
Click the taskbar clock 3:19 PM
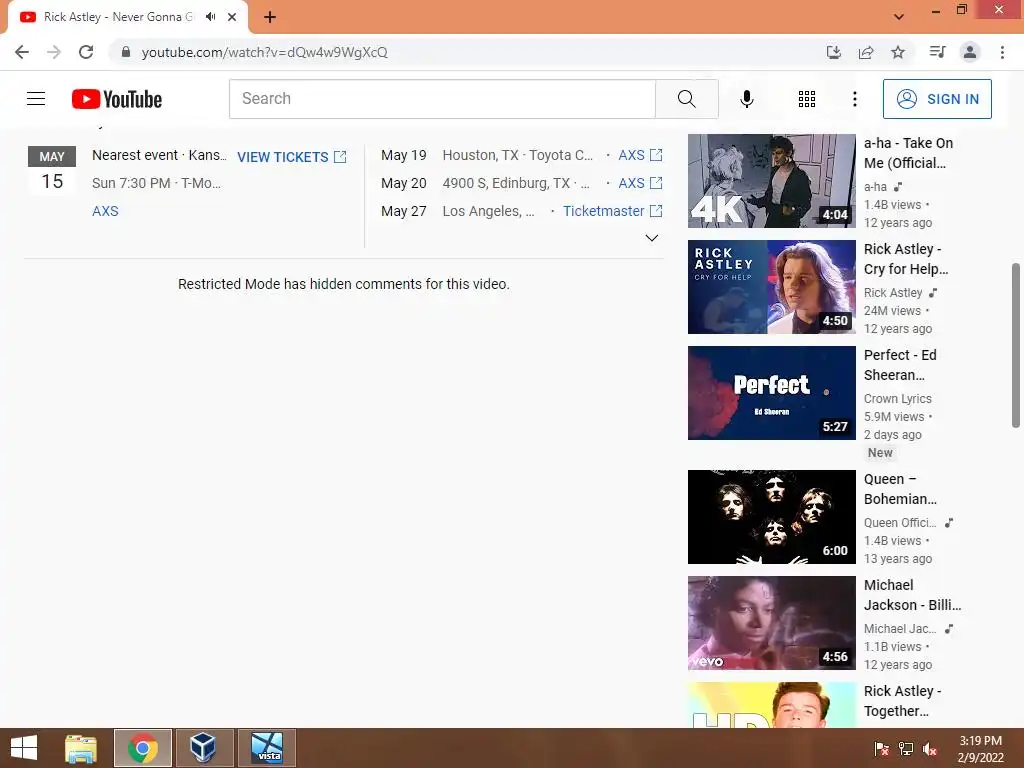coord(980,741)
